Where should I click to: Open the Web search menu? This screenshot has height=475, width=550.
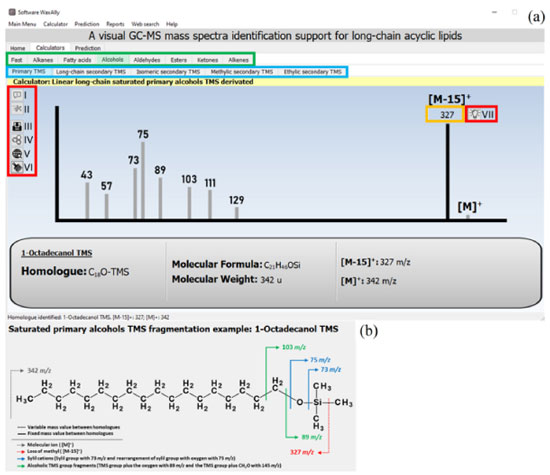[x=145, y=24]
